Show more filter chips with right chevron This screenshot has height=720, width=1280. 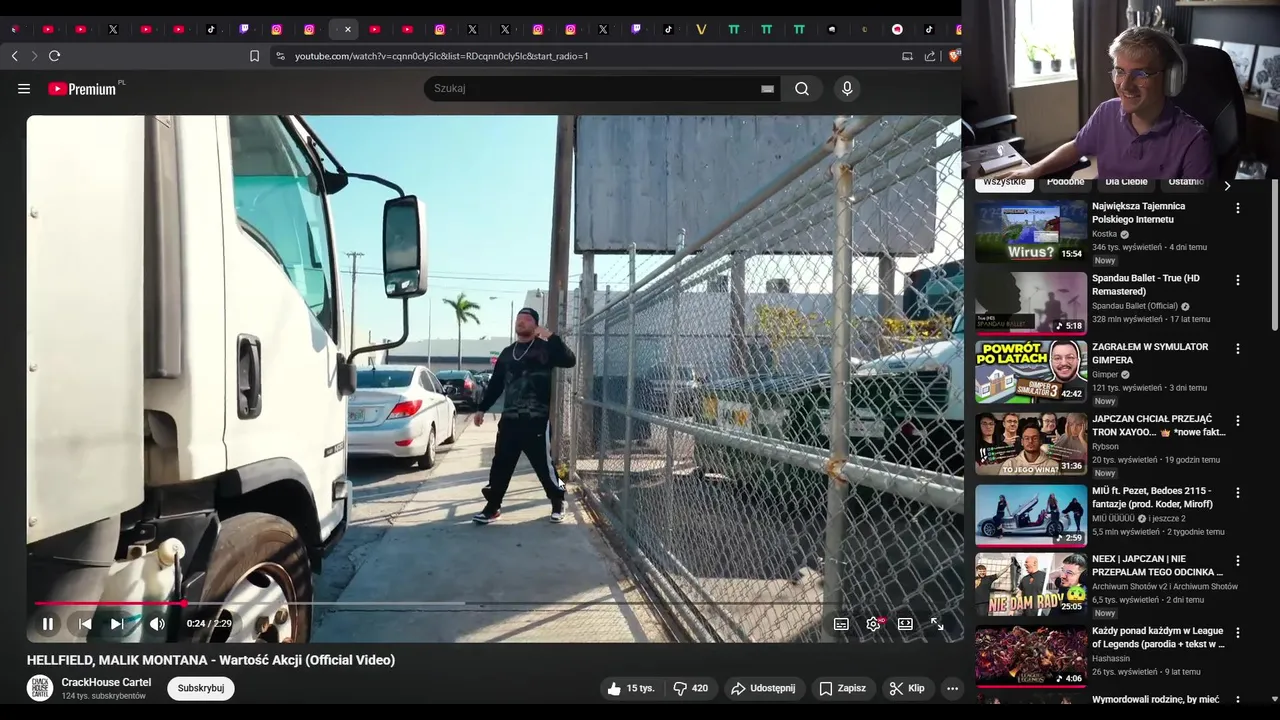[1227, 185]
